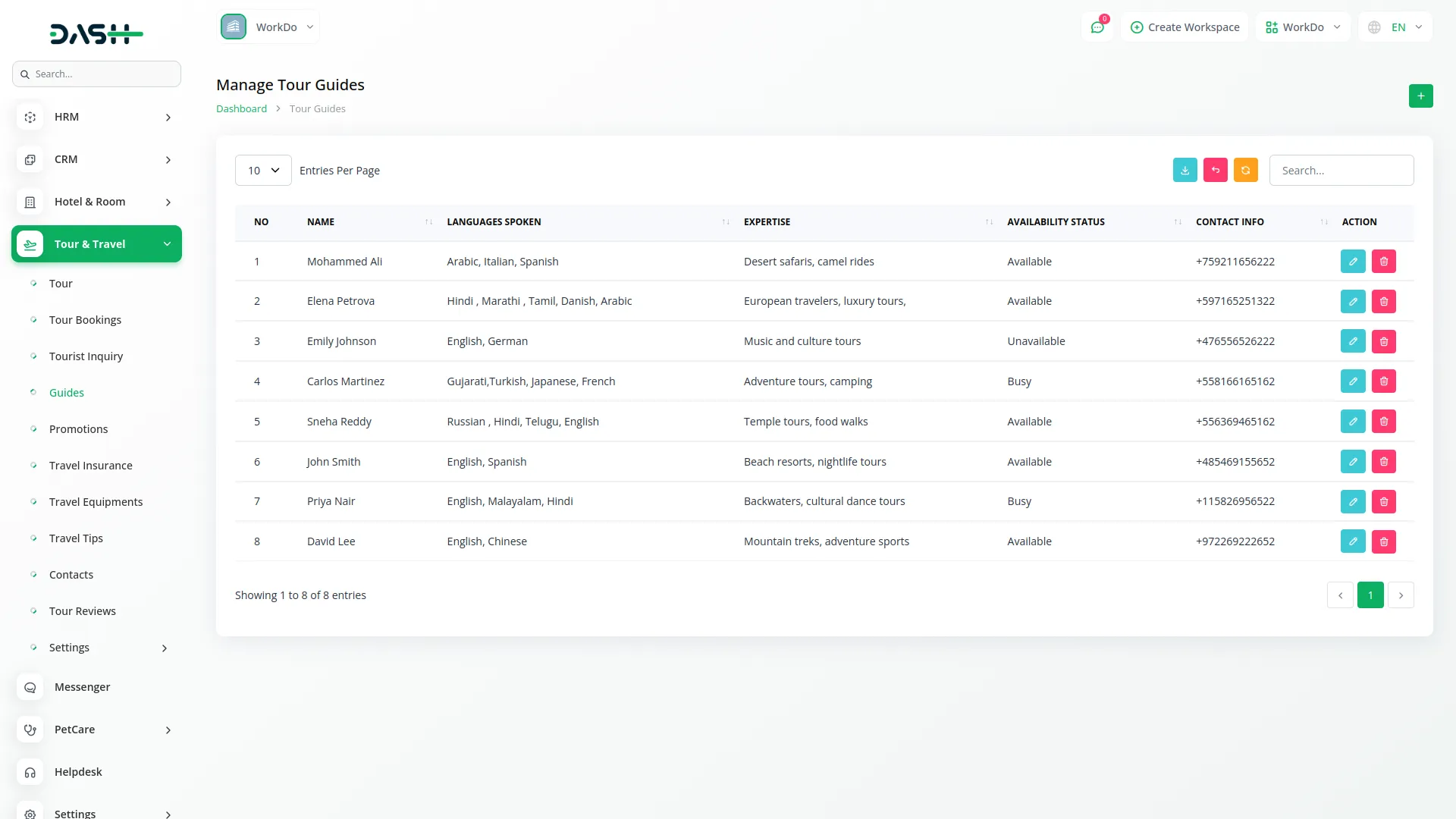The width and height of the screenshot is (1456, 819).
Task: Click the teal export download icon
Action: point(1185,170)
